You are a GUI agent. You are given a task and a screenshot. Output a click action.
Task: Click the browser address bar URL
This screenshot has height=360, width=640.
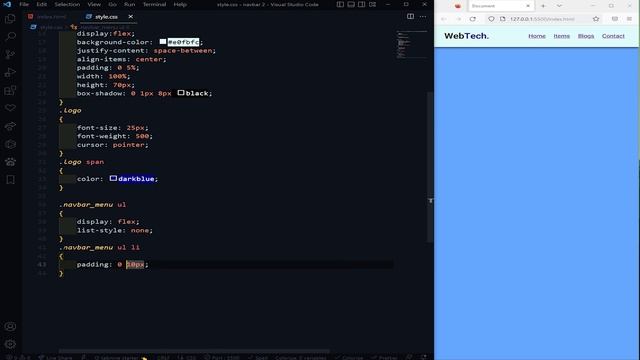(x=542, y=19)
